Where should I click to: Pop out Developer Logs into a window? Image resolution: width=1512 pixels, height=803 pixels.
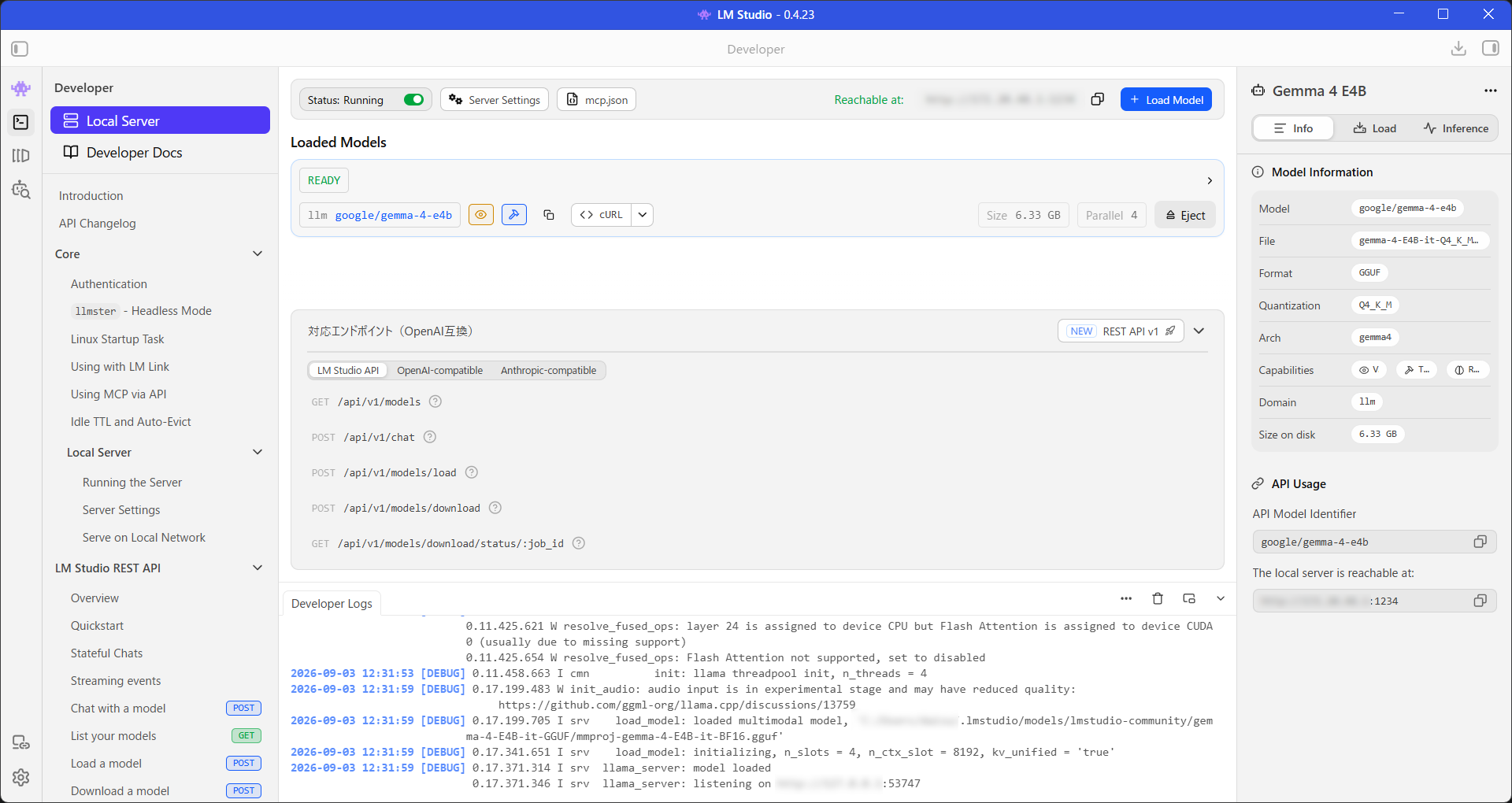[1189, 599]
